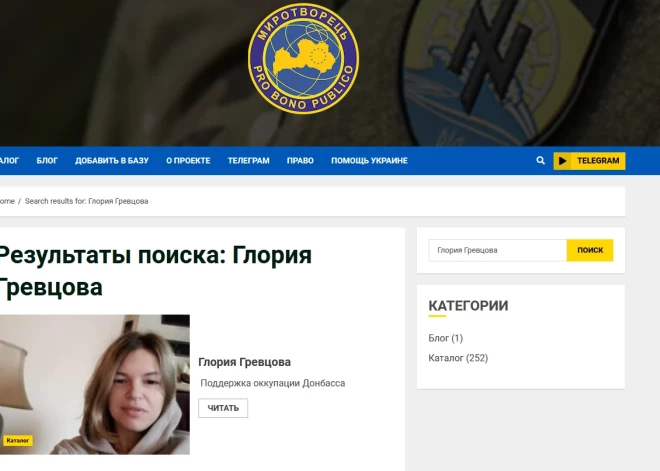Click the КАТЕГОРИИ heading
Screen dimensions: 660x471
point(468,306)
